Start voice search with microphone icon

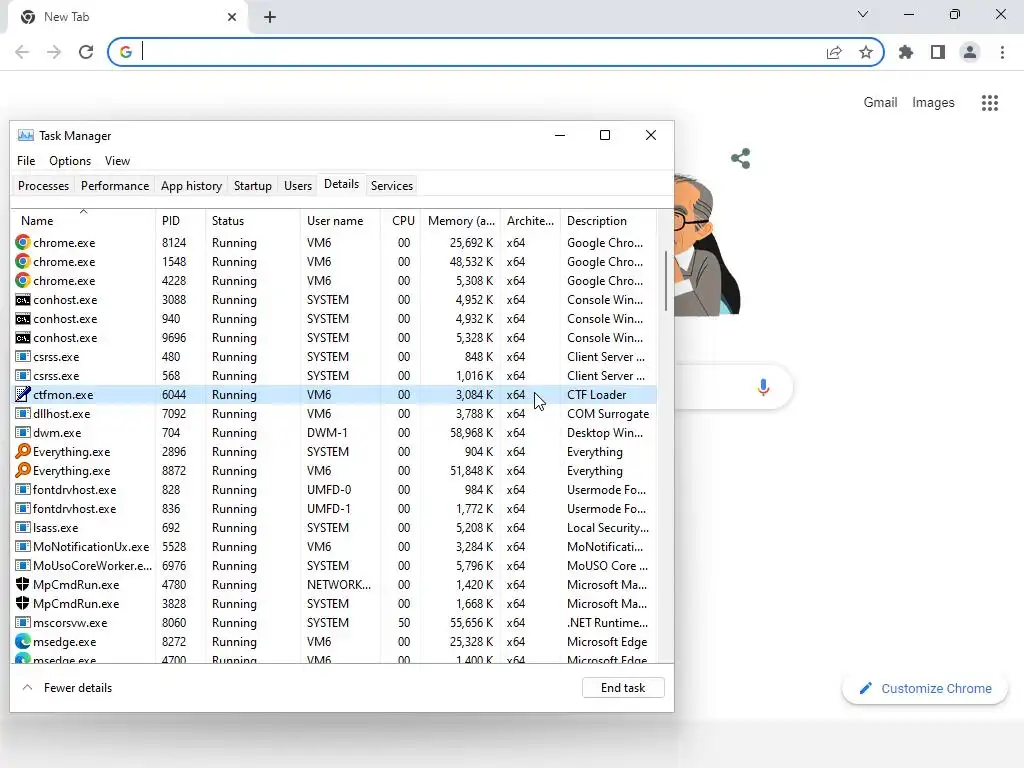(763, 387)
